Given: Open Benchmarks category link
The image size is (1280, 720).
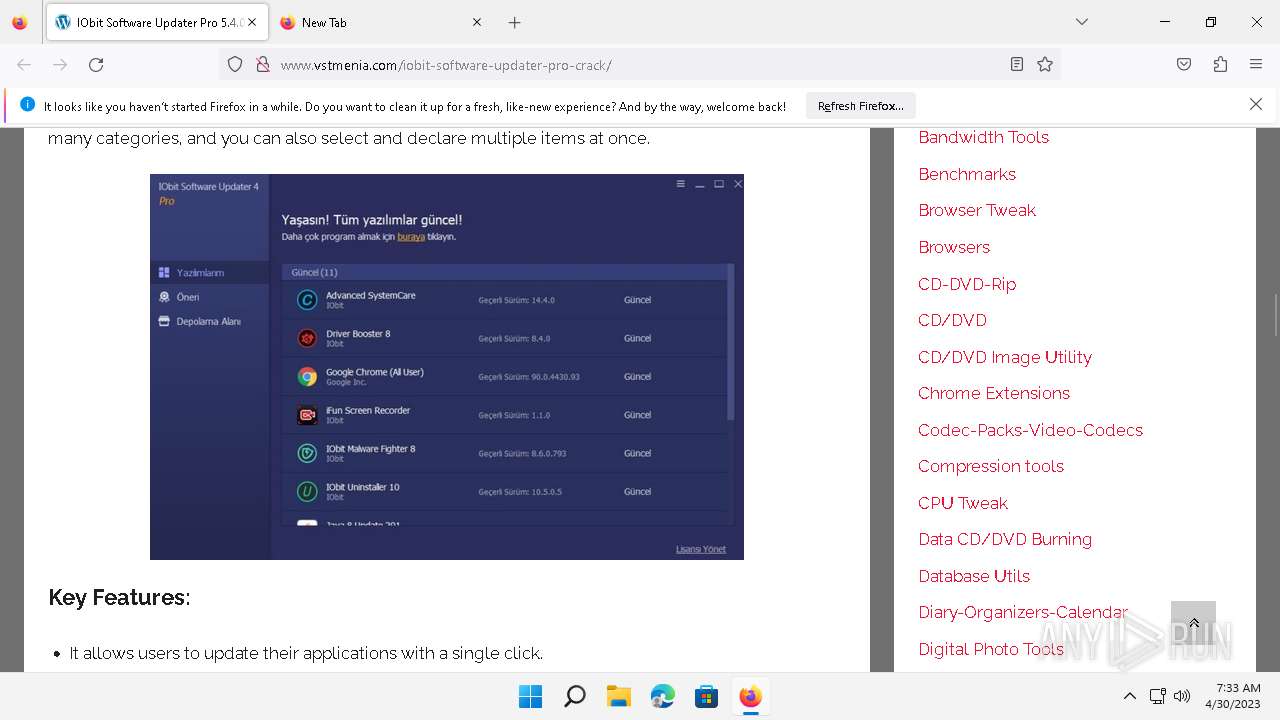Looking at the screenshot, I should pyautogui.click(x=967, y=174).
